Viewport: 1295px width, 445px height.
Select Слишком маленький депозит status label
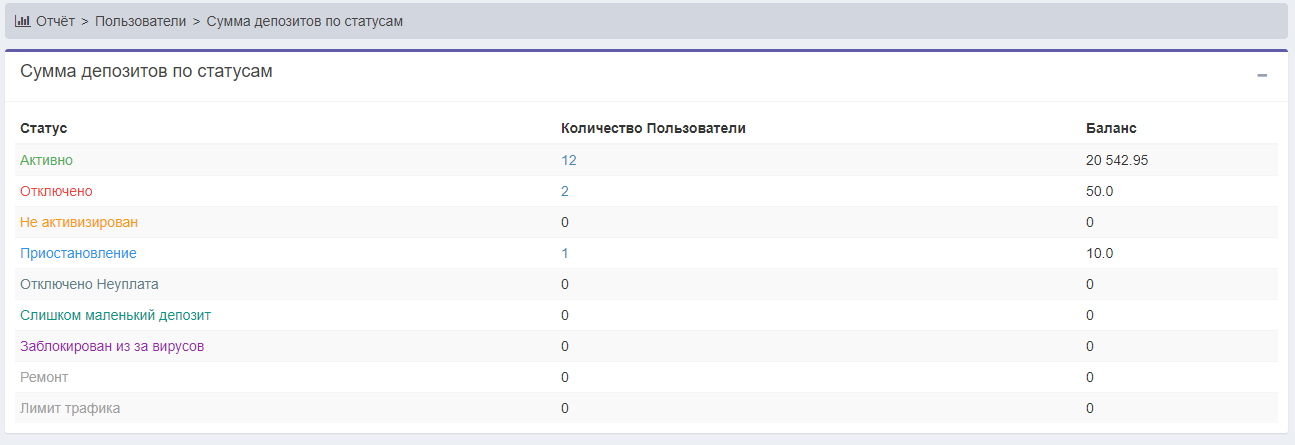(115, 315)
